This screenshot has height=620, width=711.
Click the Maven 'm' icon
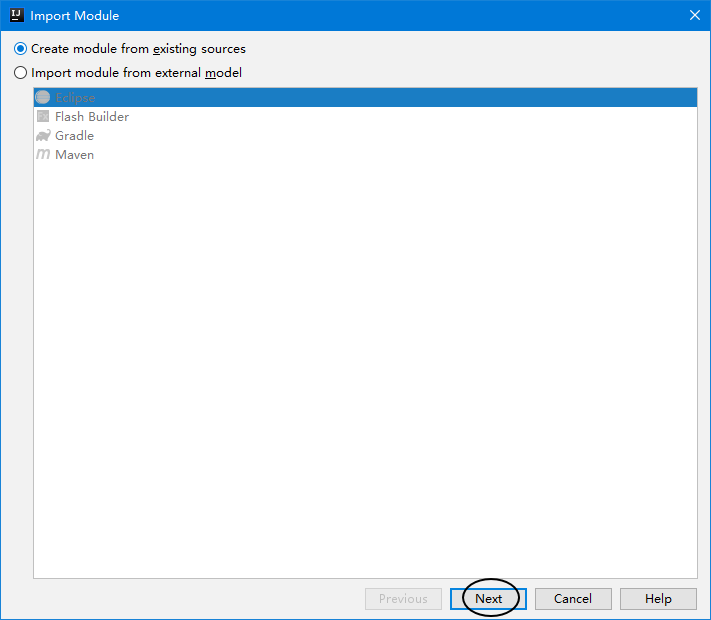(x=43, y=155)
